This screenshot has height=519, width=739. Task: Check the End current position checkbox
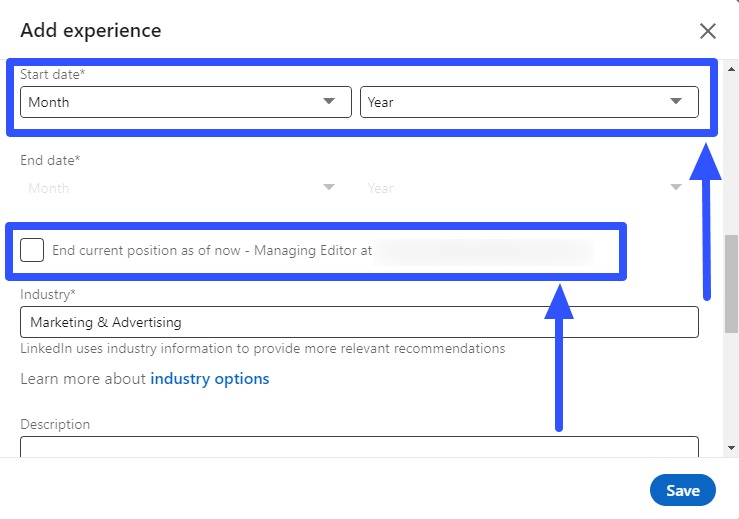[x=32, y=250]
